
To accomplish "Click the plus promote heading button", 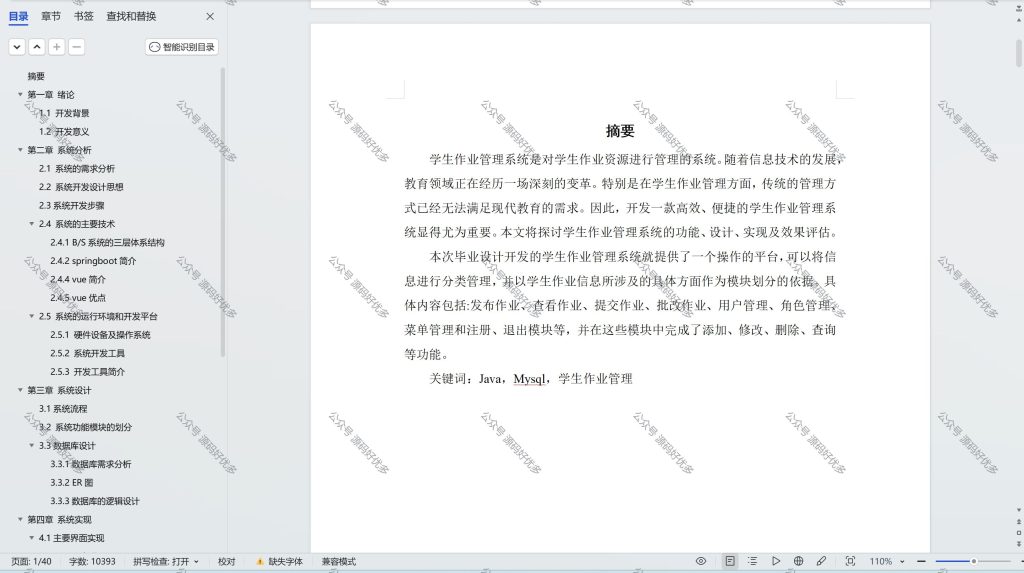I will [x=57, y=47].
